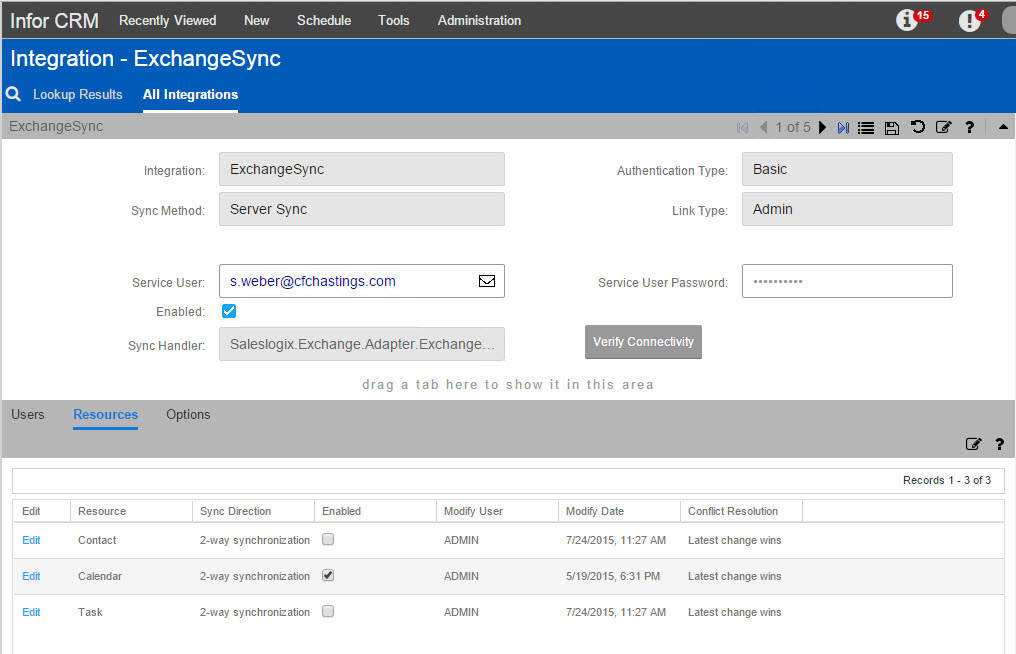The image size is (1016, 654).
Task: Edit the Task resource row
Action: [x=31, y=612]
